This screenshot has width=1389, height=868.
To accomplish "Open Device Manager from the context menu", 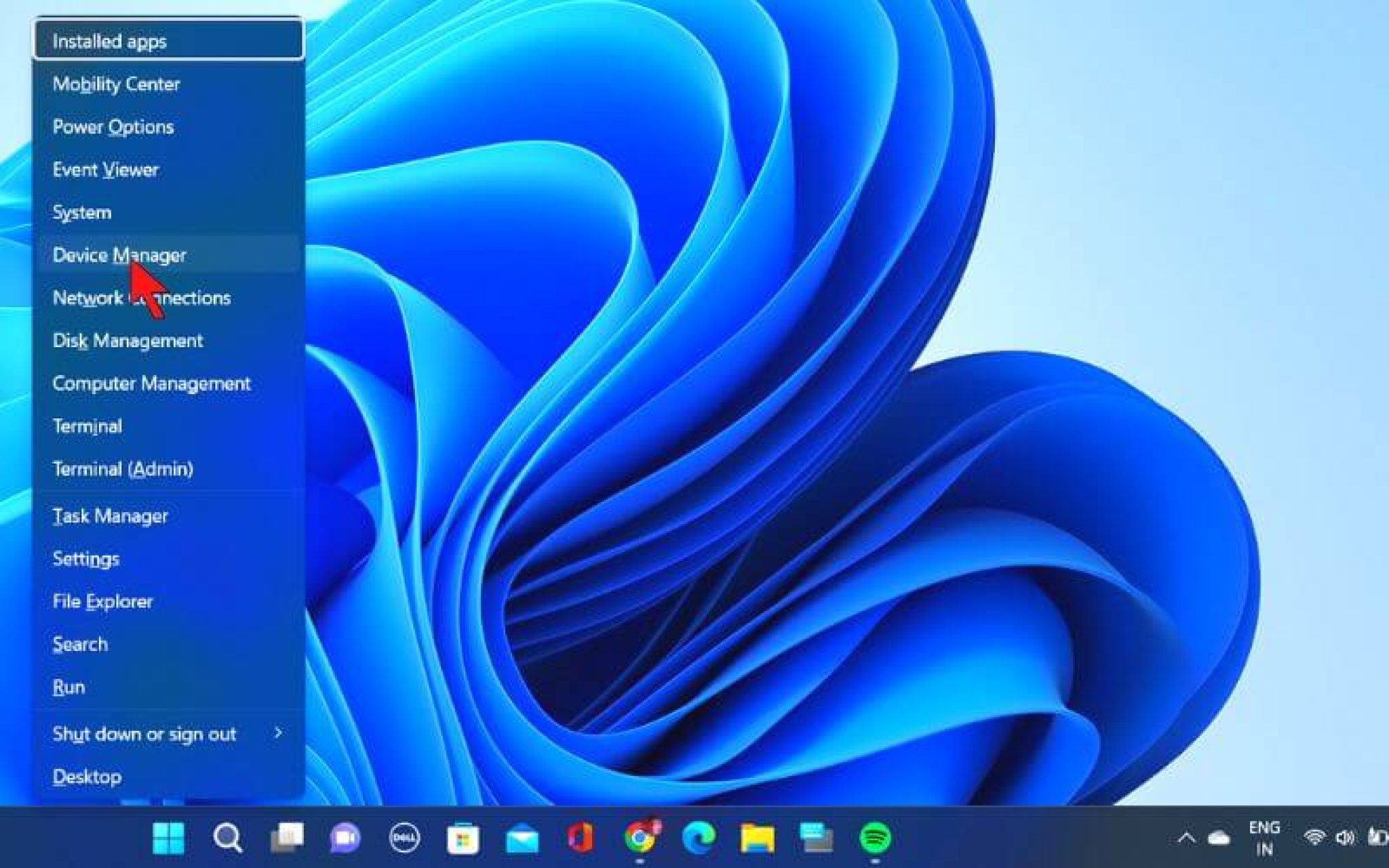I will point(121,256).
